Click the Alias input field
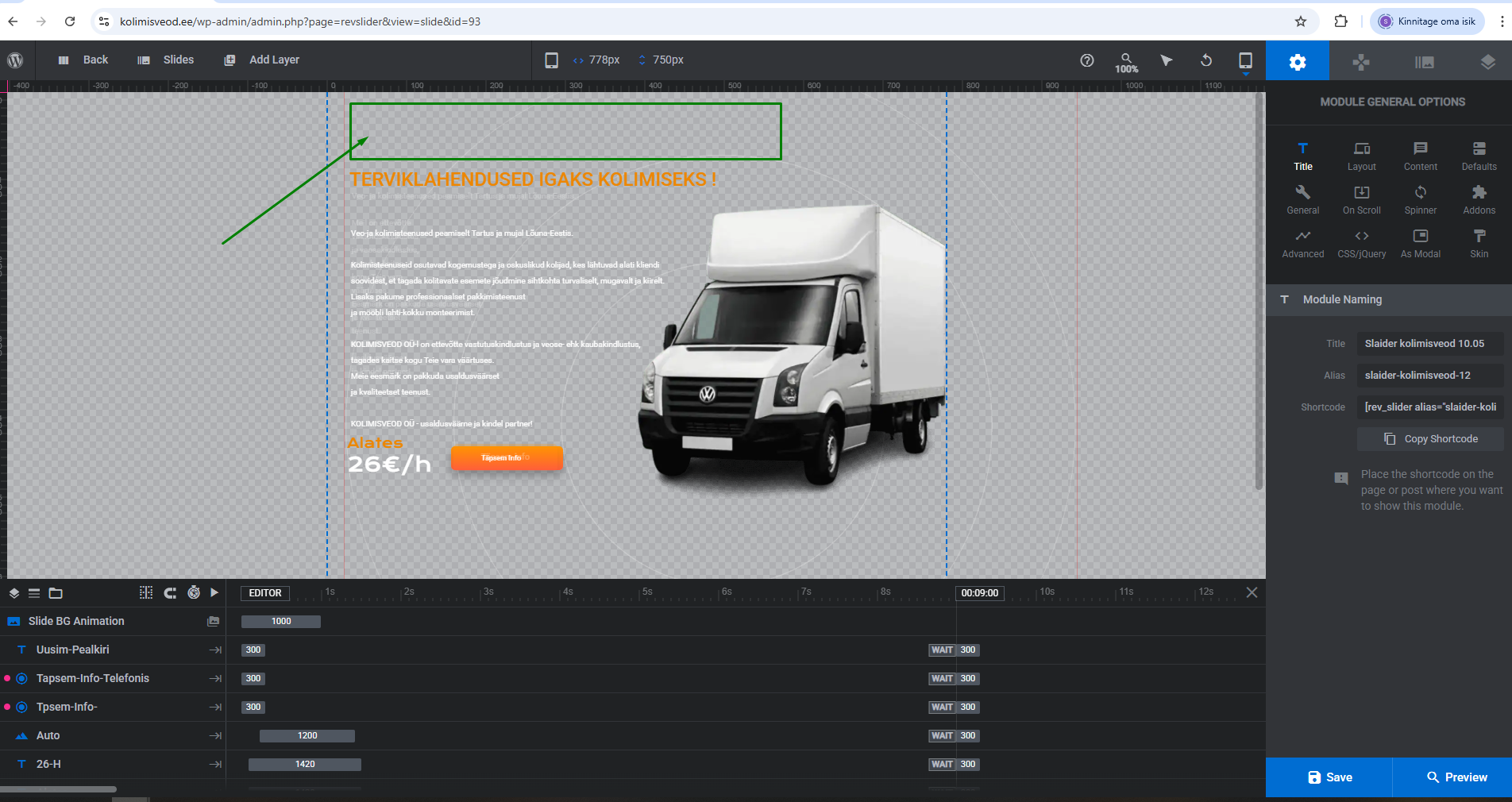 click(x=1429, y=376)
